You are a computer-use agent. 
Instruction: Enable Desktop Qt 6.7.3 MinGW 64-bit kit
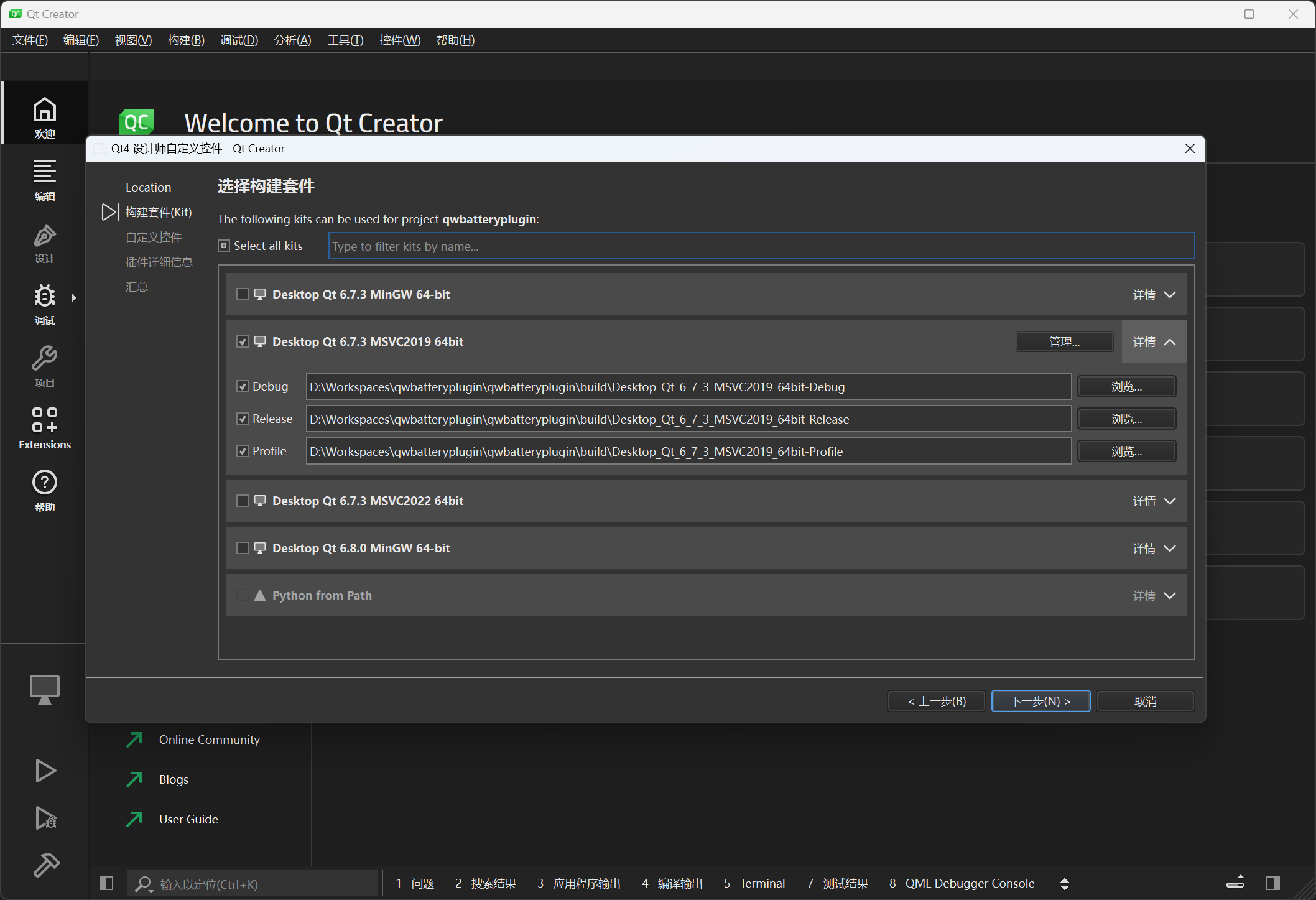(243, 294)
